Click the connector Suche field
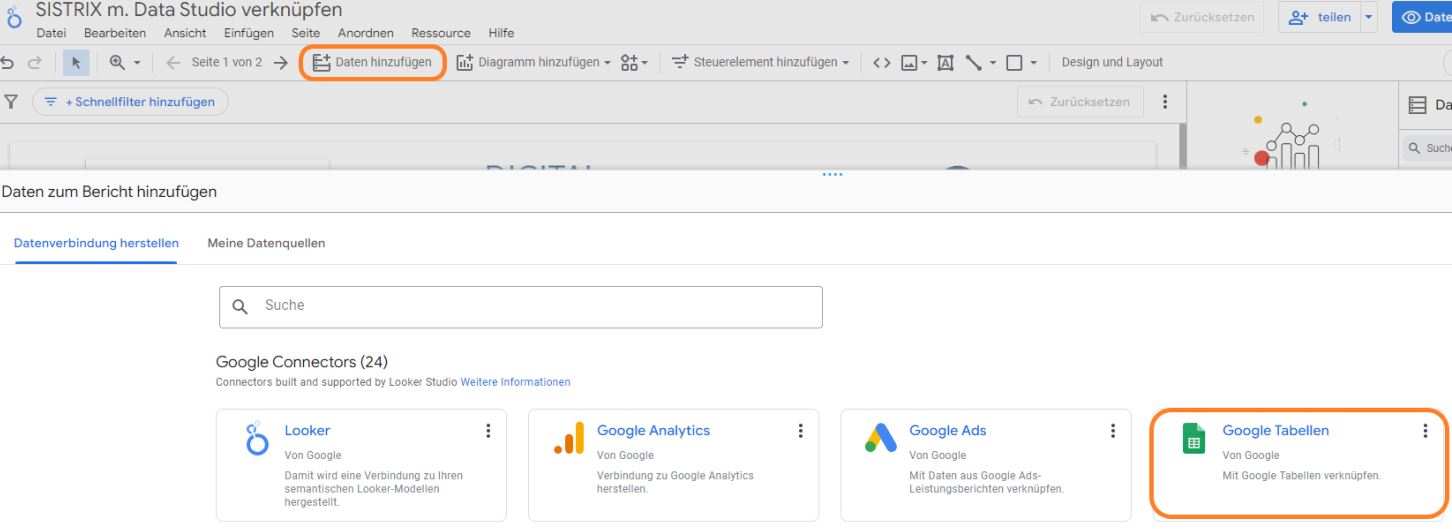 click(x=521, y=307)
